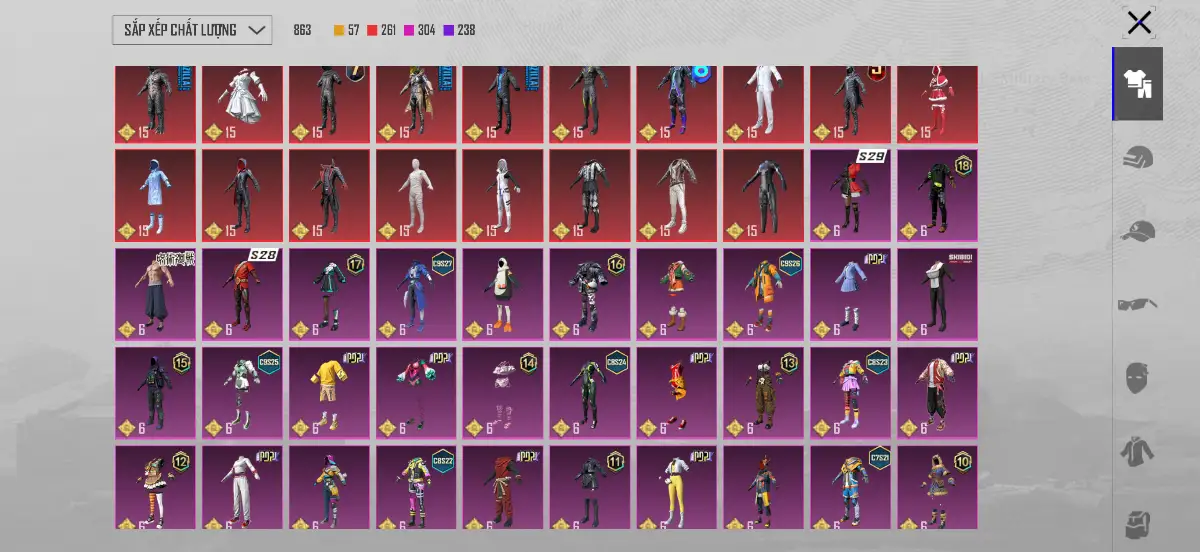Close the inventory with the X icon
Viewport: 1200px width, 552px height.
(1139, 22)
